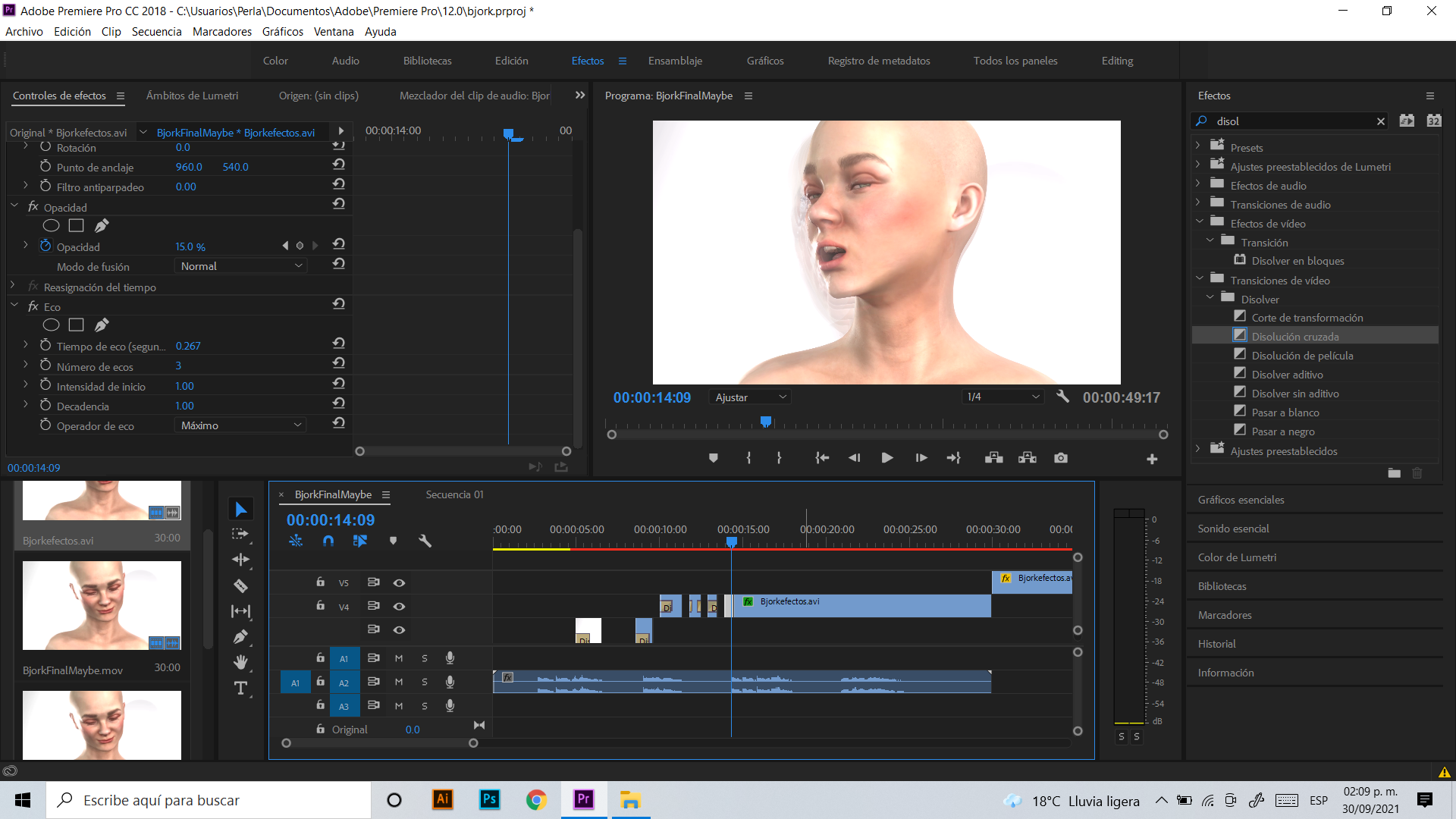Open 1/4 playback resolution dropdown
1456x819 pixels.
tap(1003, 397)
